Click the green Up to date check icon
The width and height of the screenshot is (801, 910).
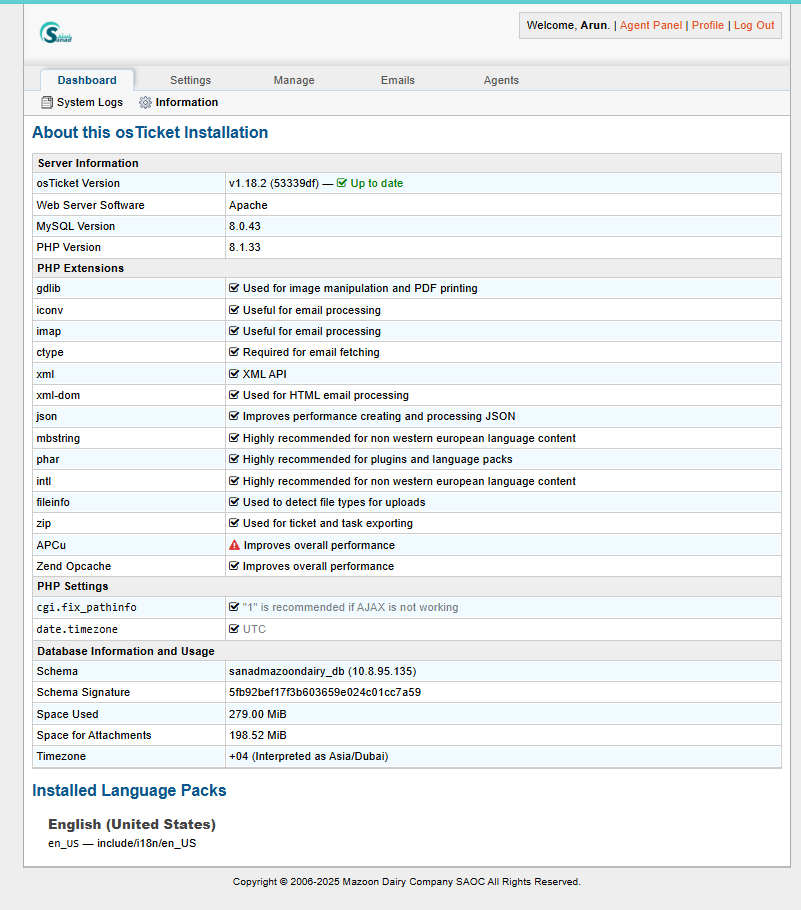coord(342,184)
